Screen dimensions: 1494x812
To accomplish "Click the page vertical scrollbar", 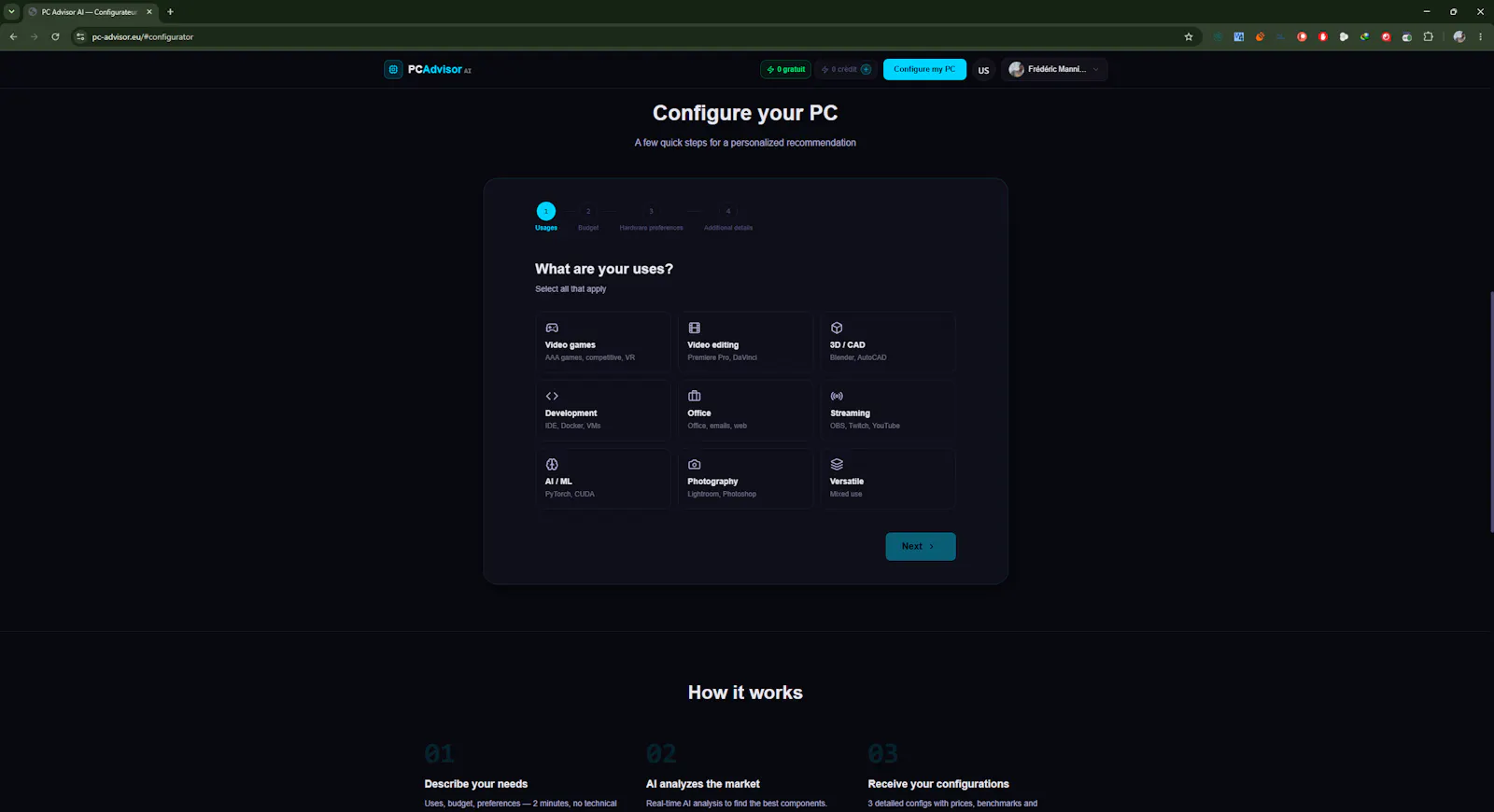I will click(1490, 411).
